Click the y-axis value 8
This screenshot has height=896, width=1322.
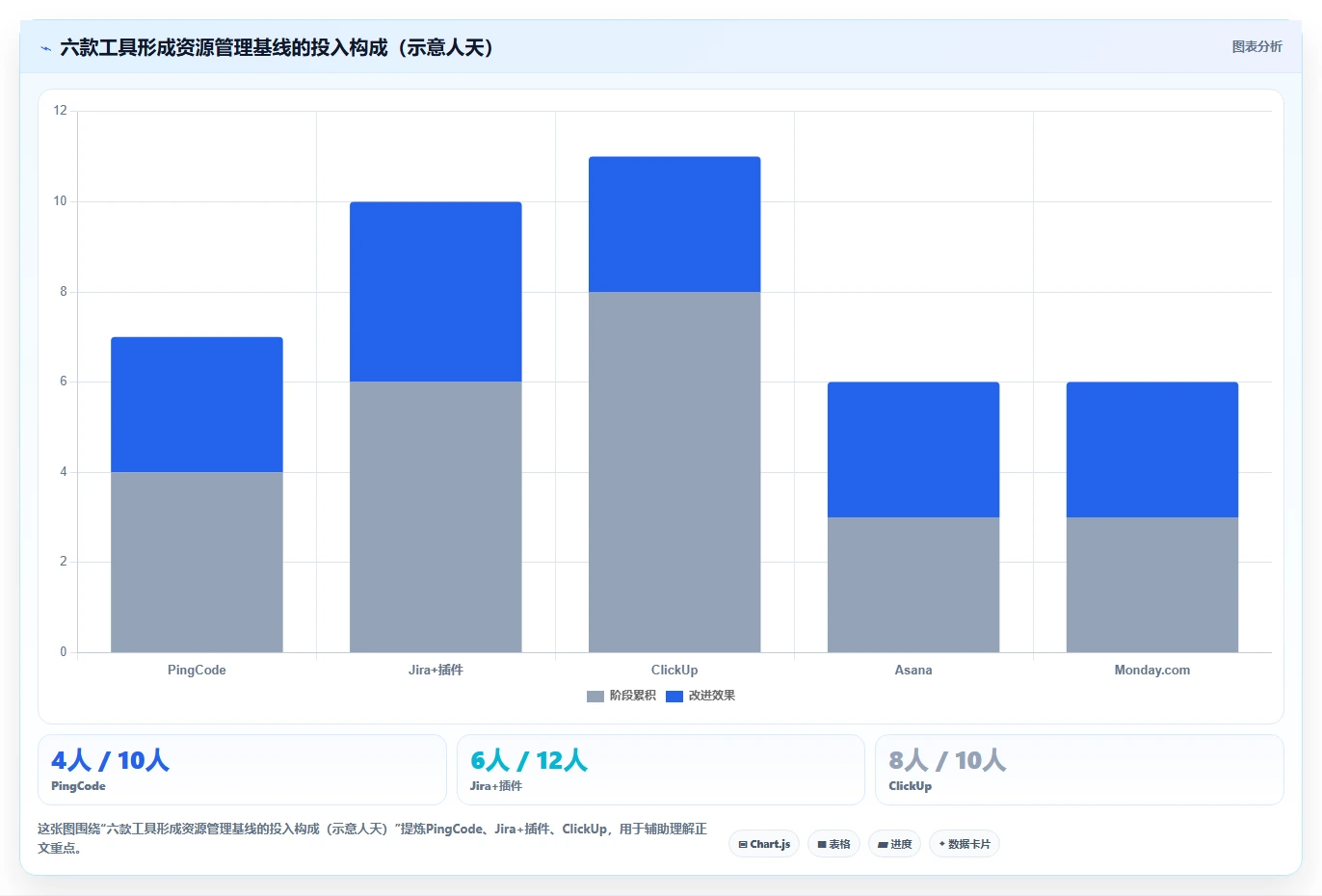[64, 292]
